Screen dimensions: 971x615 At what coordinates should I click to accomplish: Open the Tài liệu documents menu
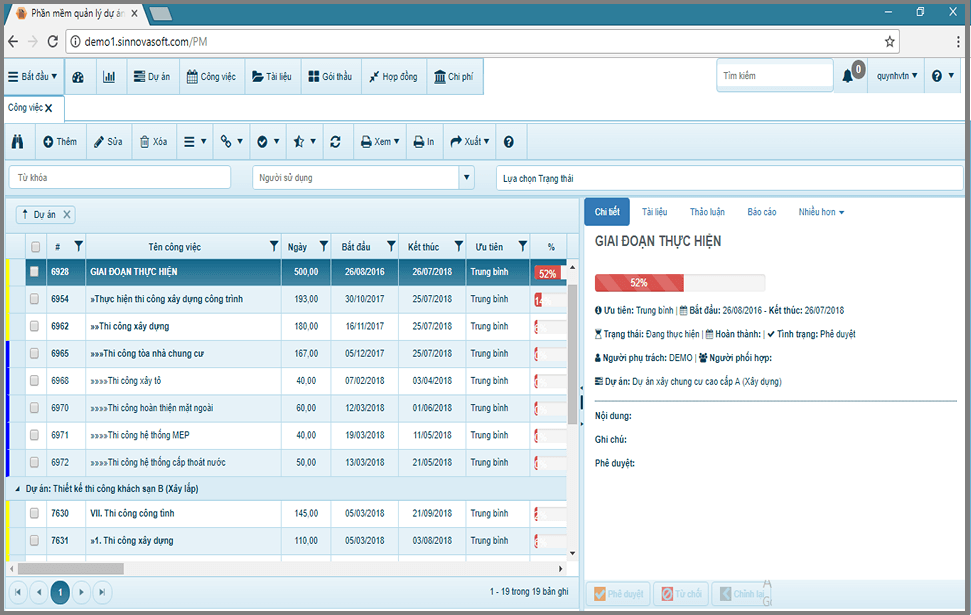pyautogui.click(x=272, y=77)
